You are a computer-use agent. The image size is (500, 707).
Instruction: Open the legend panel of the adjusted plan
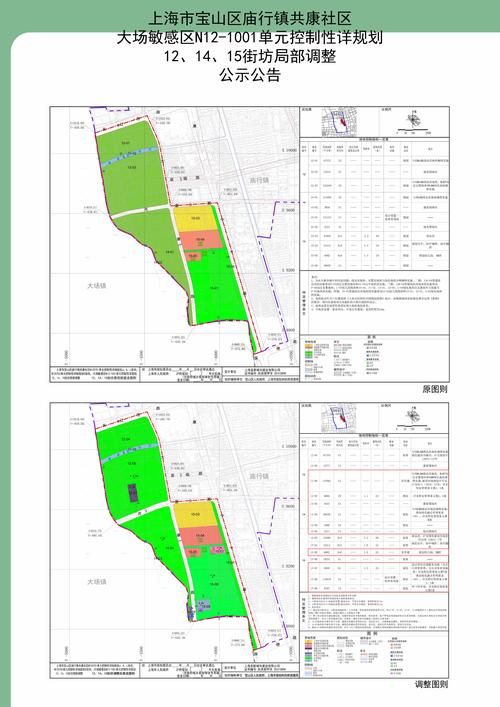pos(374,653)
